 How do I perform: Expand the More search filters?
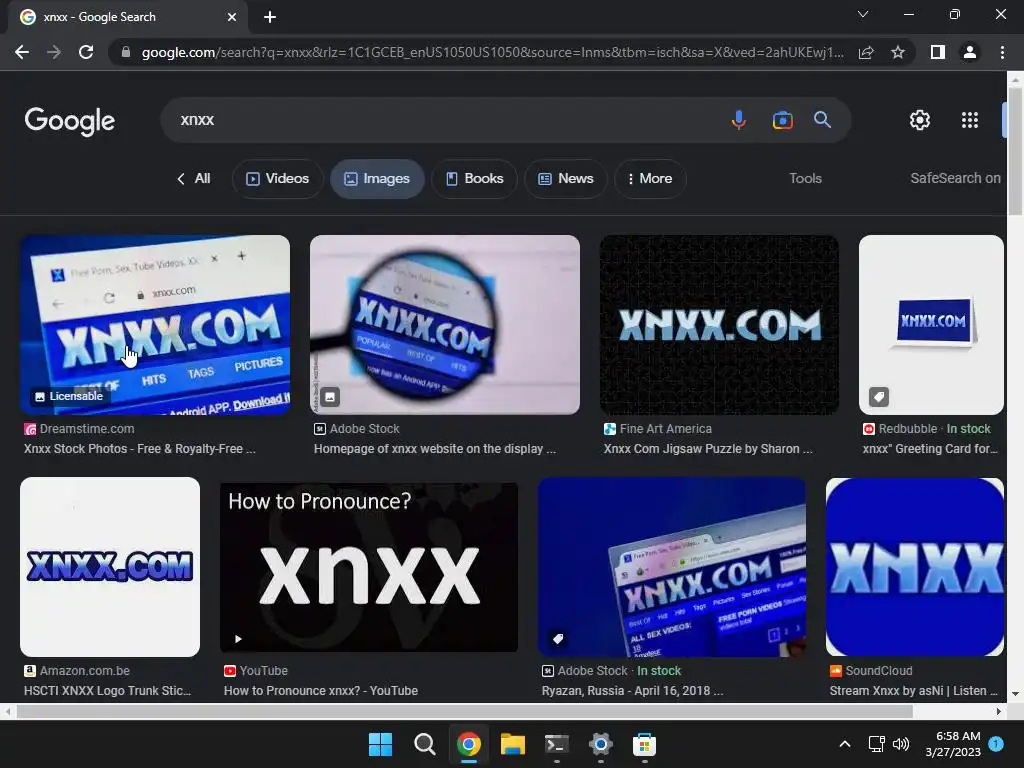click(x=650, y=178)
